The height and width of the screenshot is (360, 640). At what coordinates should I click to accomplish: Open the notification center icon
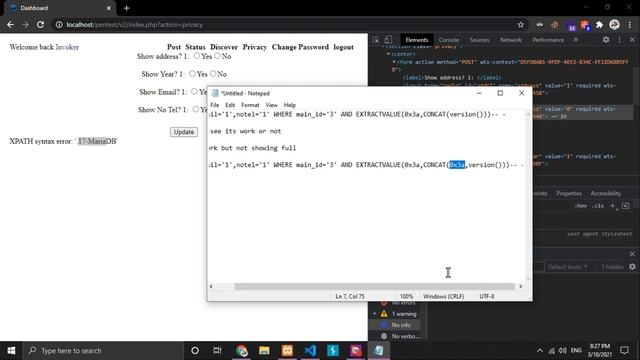(x=624, y=351)
